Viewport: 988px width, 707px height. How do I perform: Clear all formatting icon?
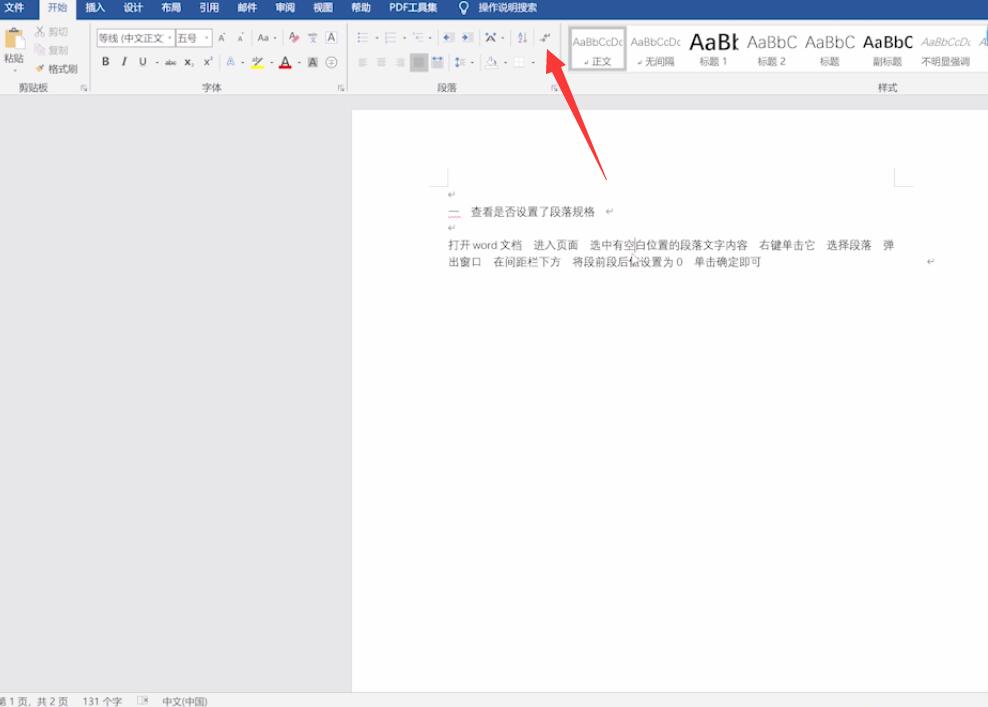coord(294,38)
